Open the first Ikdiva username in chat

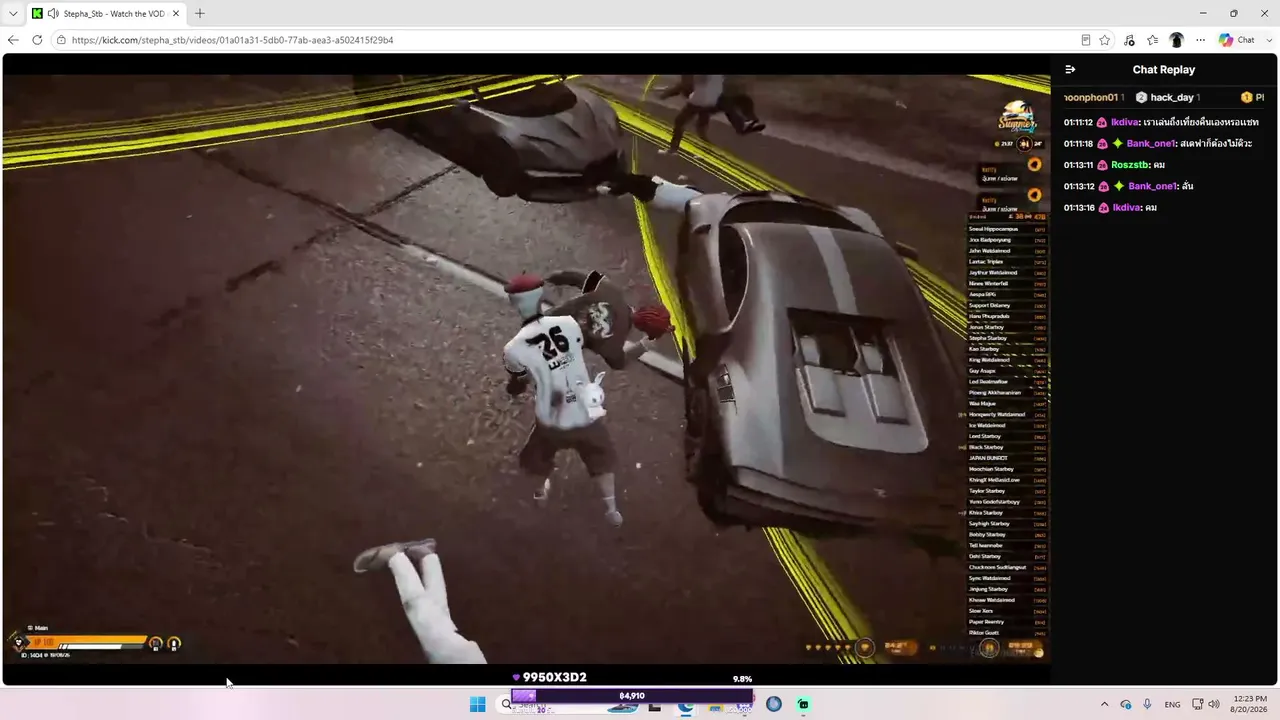click(x=1124, y=122)
